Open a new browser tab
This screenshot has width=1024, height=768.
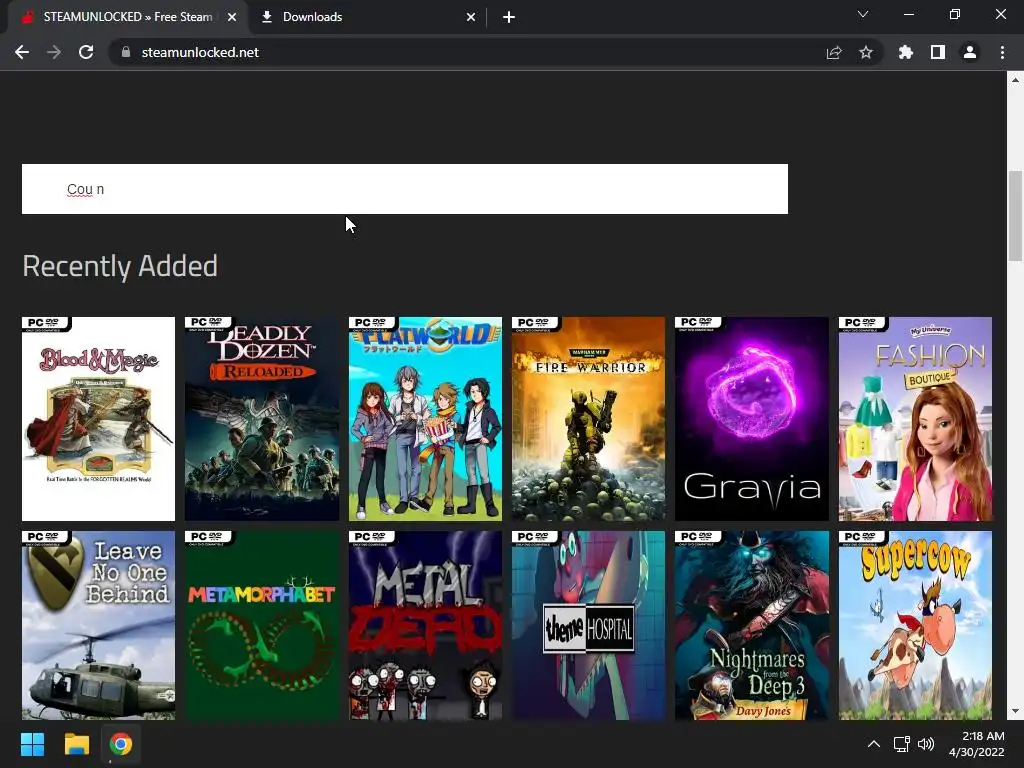509,17
